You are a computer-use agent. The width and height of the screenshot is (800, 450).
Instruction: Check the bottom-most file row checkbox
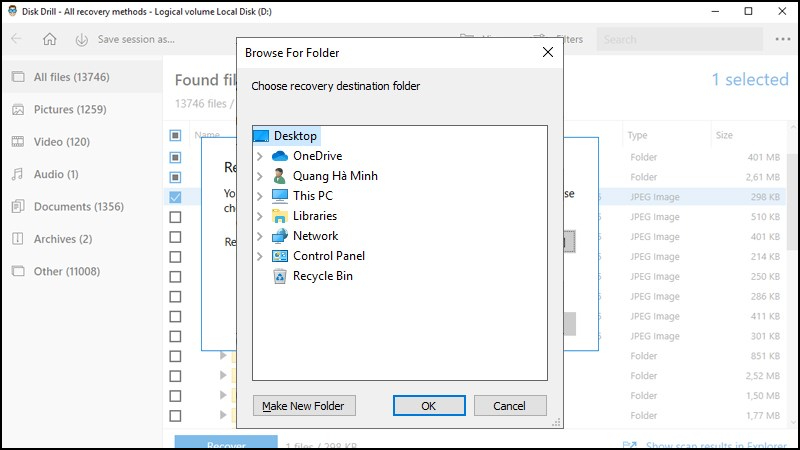point(175,416)
